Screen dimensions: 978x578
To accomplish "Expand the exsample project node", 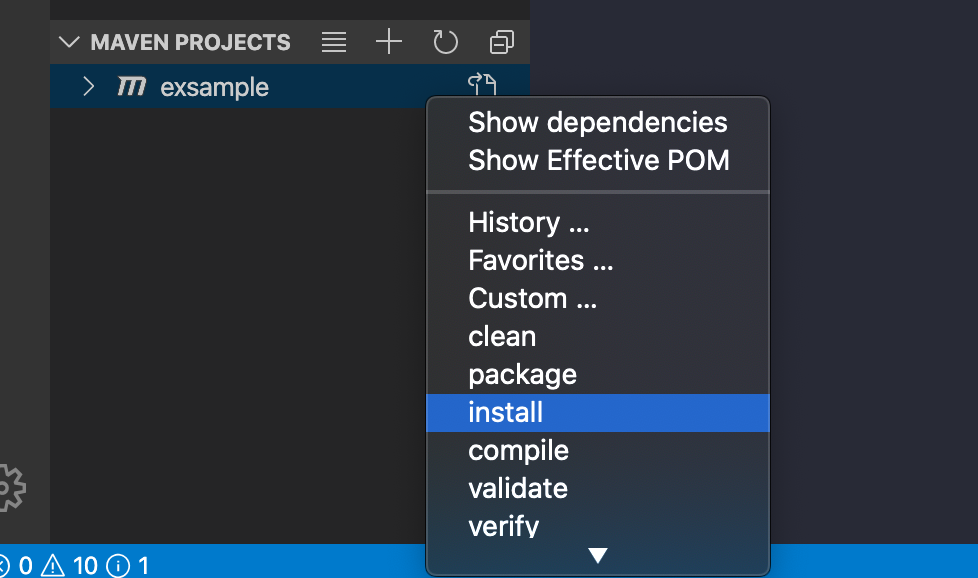I will (x=89, y=87).
